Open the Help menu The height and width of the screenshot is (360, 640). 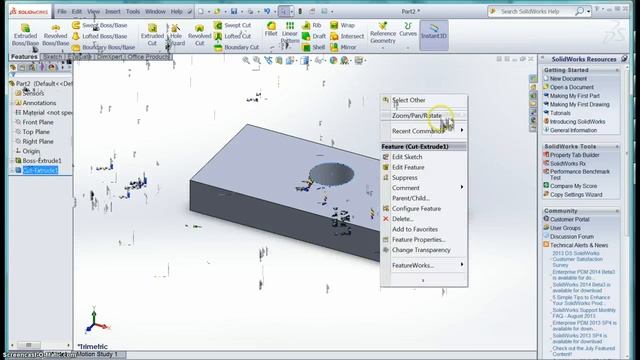(176, 11)
